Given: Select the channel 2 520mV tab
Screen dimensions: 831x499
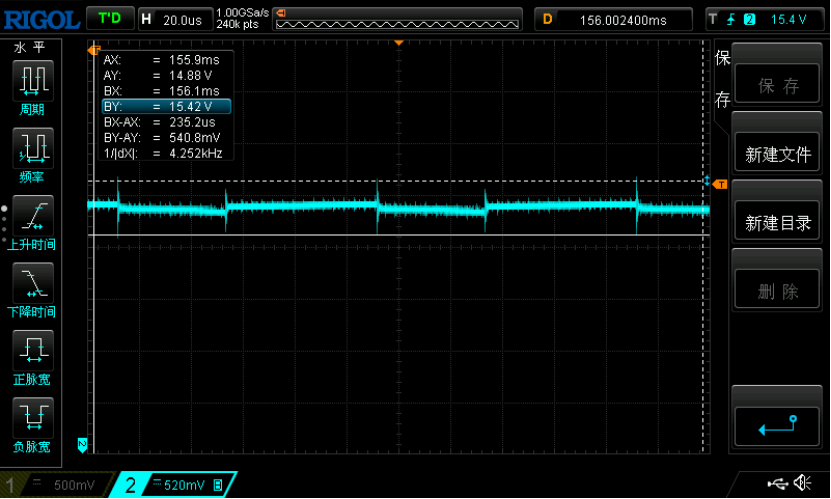Looking at the screenshot, I should pos(175,485).
